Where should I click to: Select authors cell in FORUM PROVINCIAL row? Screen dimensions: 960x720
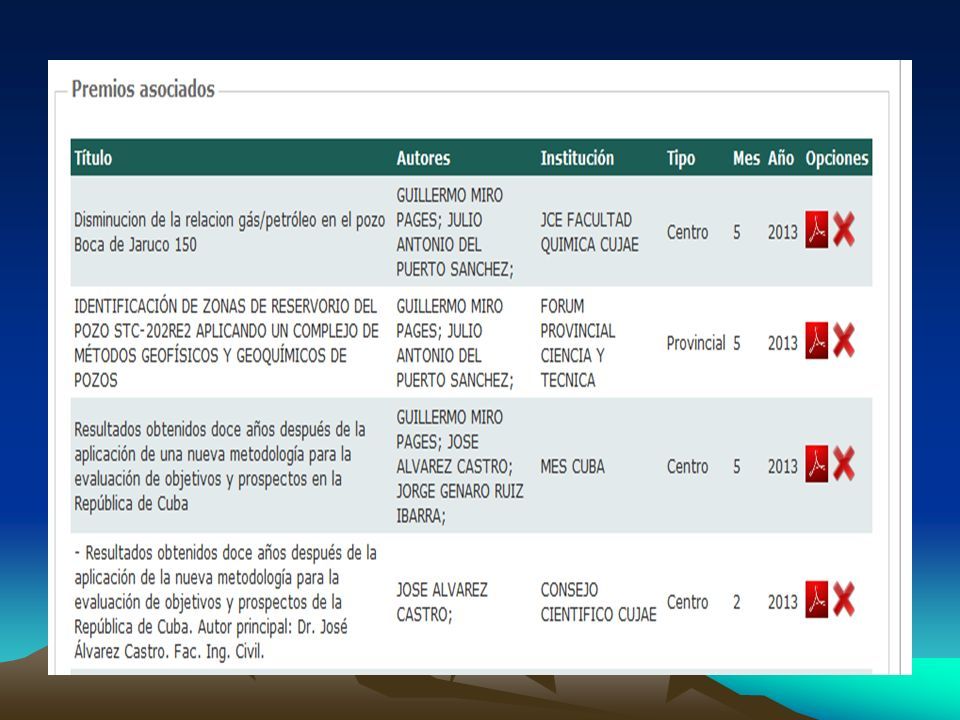pos(455,343)
